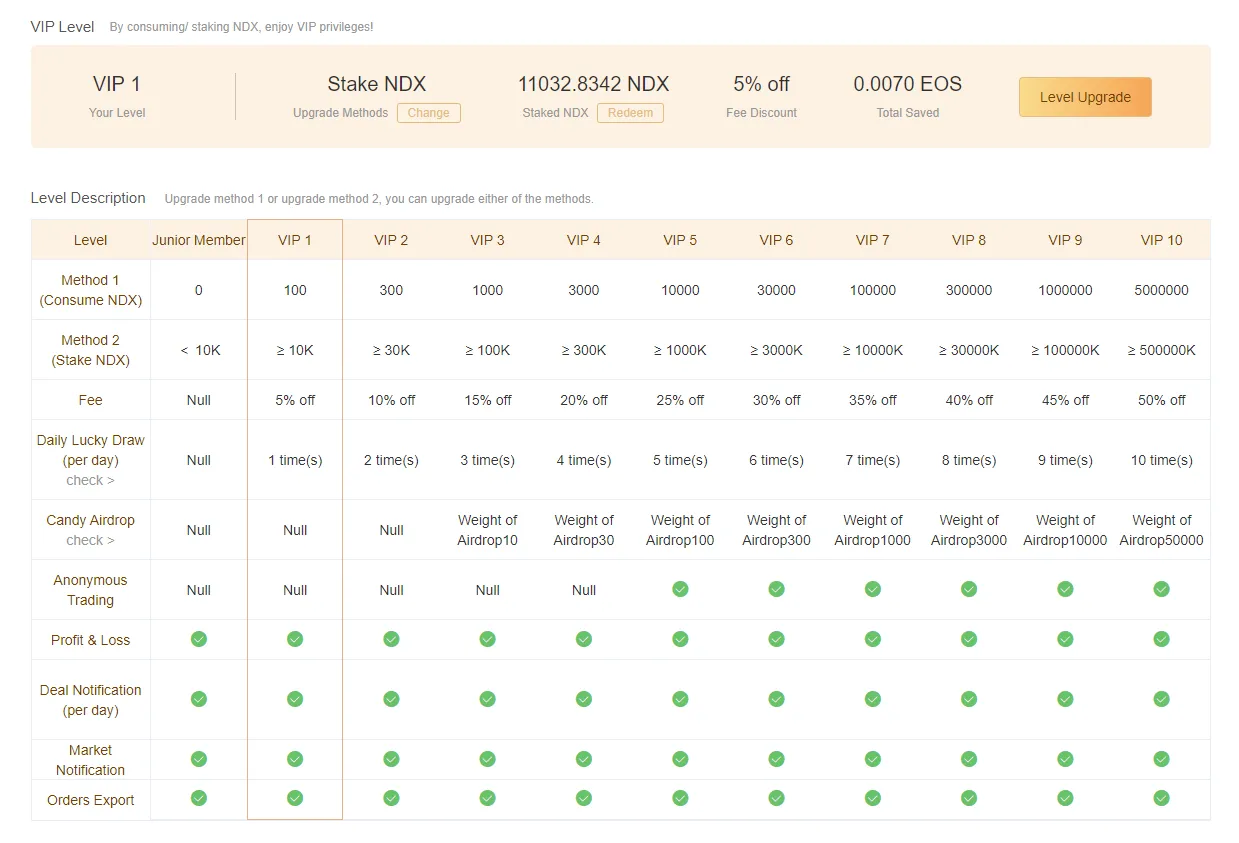Click the 3 time(s) lucky draw cell
This screenshot has height=843, width=1239.
[487, 460]
